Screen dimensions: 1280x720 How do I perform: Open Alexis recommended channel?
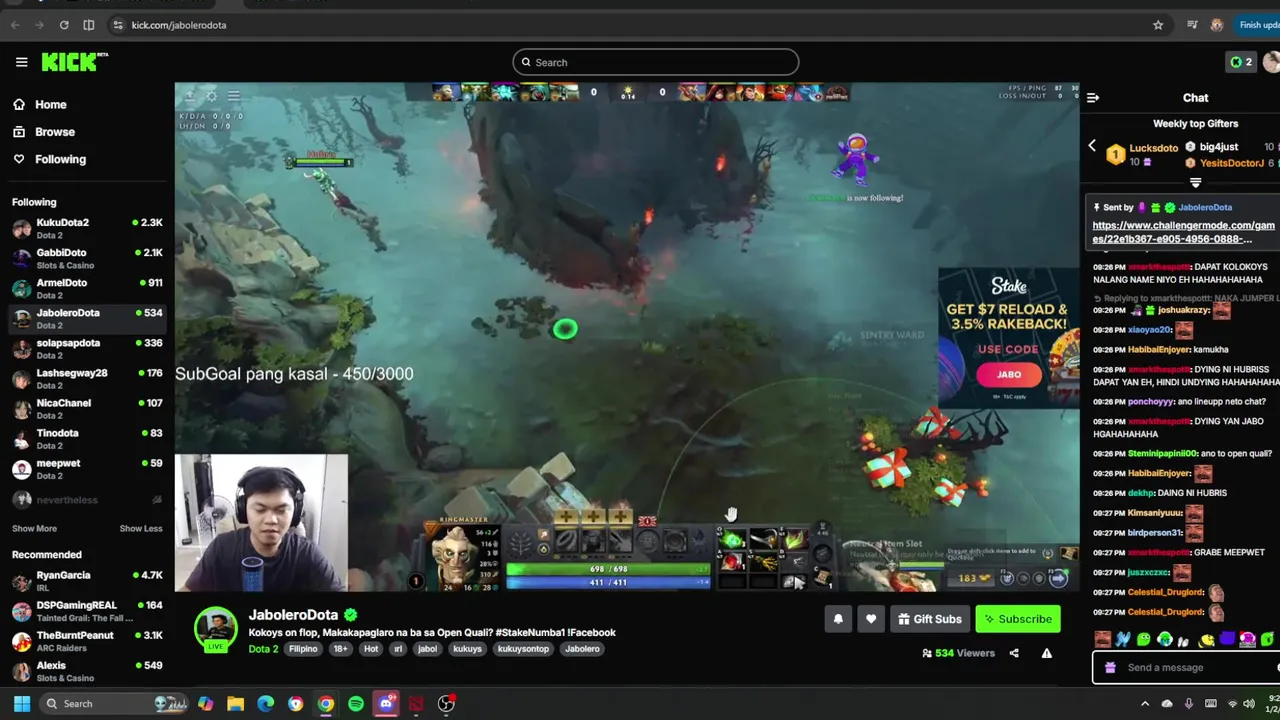coord(87,671)
